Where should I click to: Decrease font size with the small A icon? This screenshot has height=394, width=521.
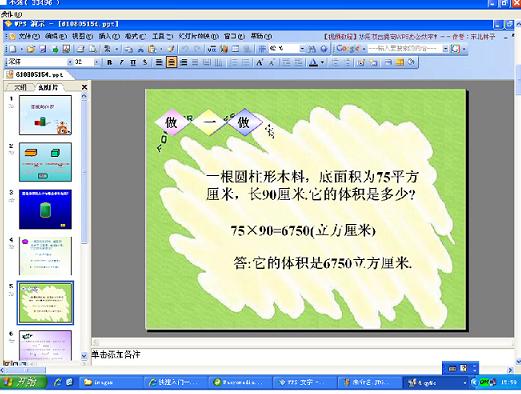coord(272,62)
